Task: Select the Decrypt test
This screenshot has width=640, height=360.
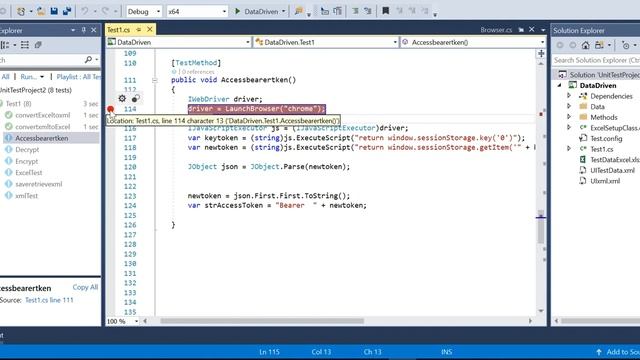Action: click(x=27, y=149)
